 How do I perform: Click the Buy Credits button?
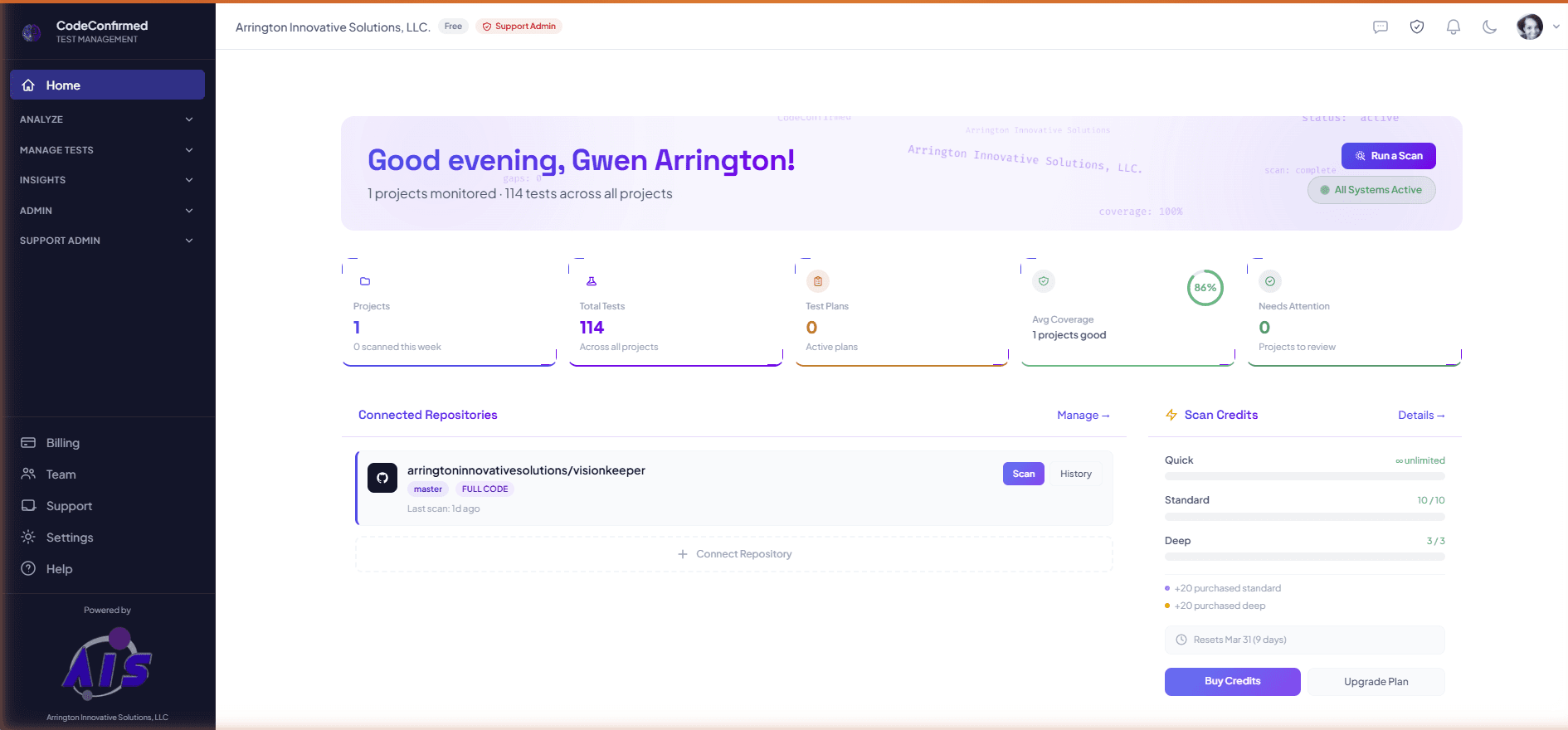point(1232,682)
